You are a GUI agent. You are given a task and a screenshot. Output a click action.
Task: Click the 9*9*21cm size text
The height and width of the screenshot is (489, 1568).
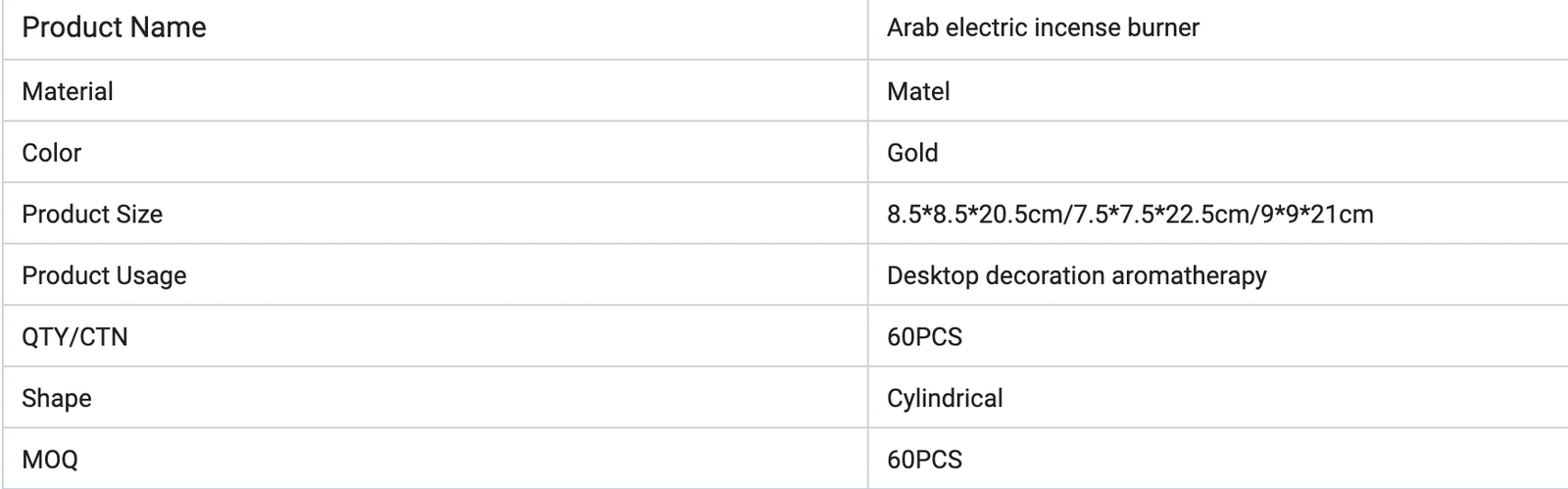[1317, 214]
